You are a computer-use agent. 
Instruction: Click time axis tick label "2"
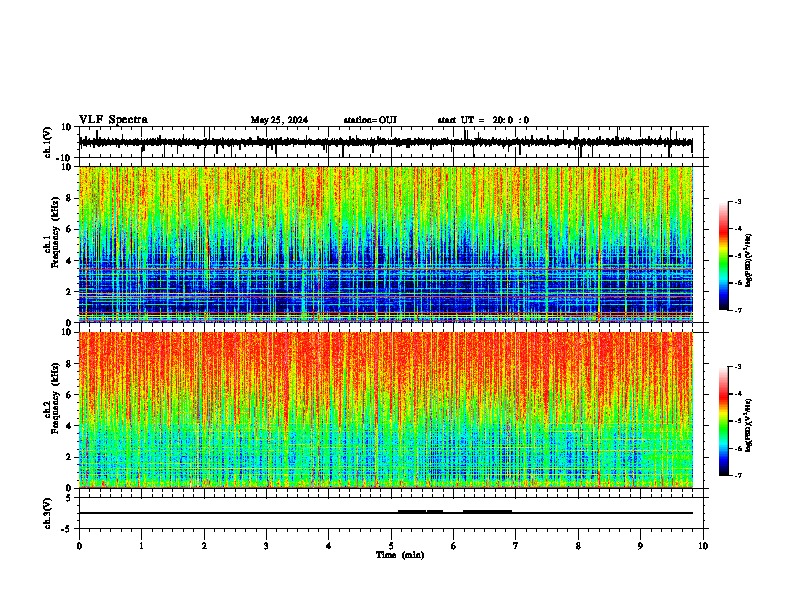point(204,546)
